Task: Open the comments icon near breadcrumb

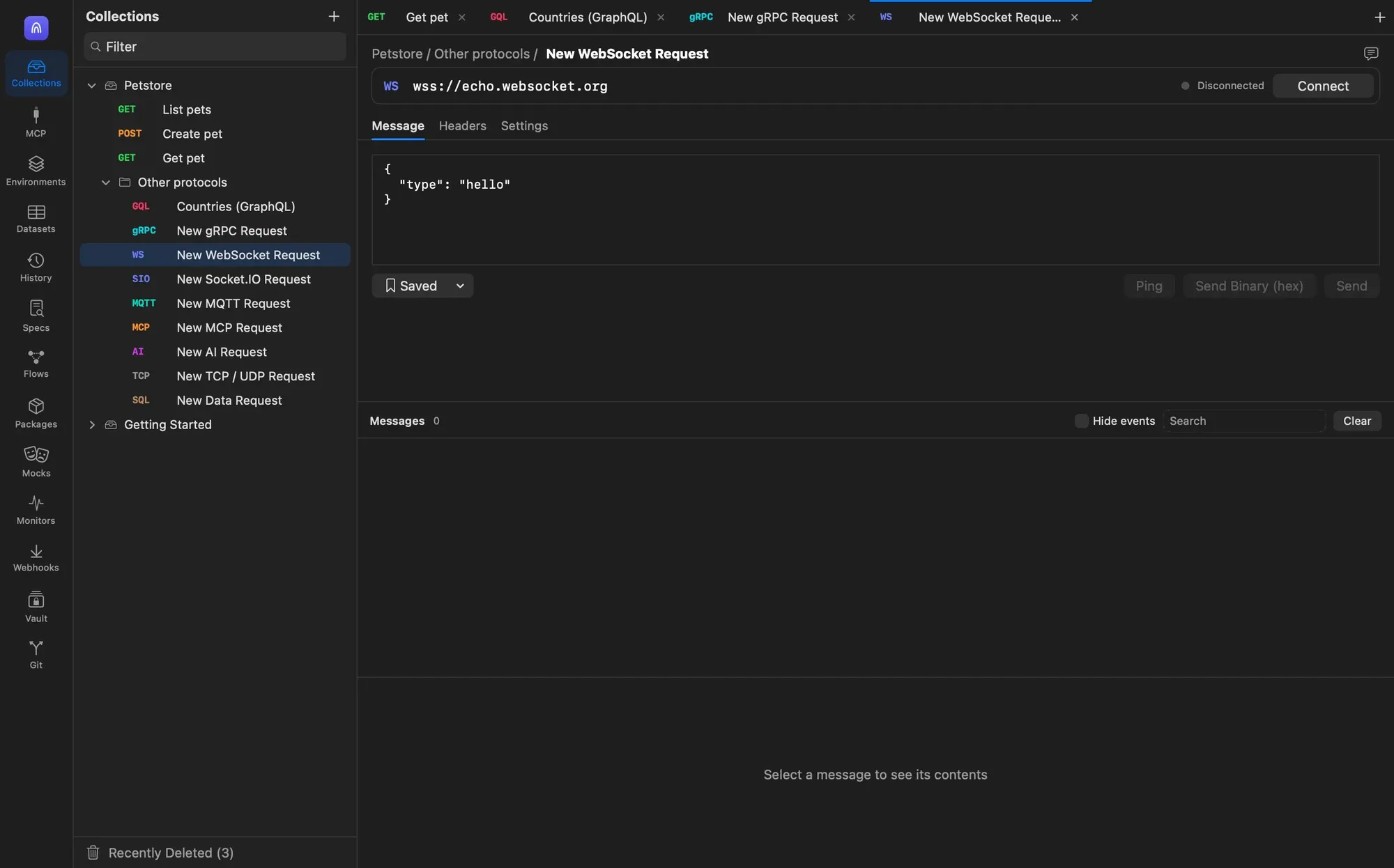Action: pyautogui.click(x=1371, y=54)
